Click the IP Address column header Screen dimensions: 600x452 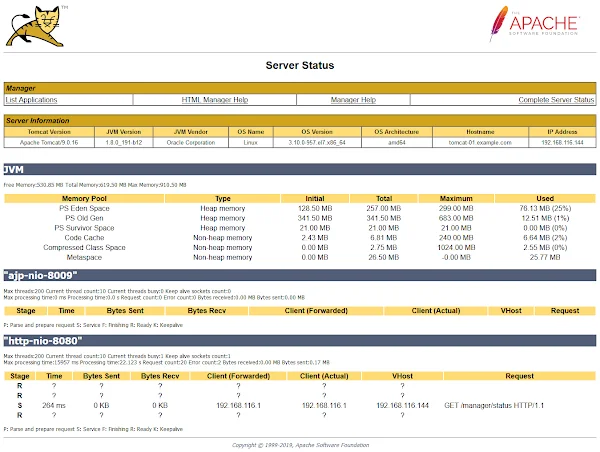coord(562,132)
